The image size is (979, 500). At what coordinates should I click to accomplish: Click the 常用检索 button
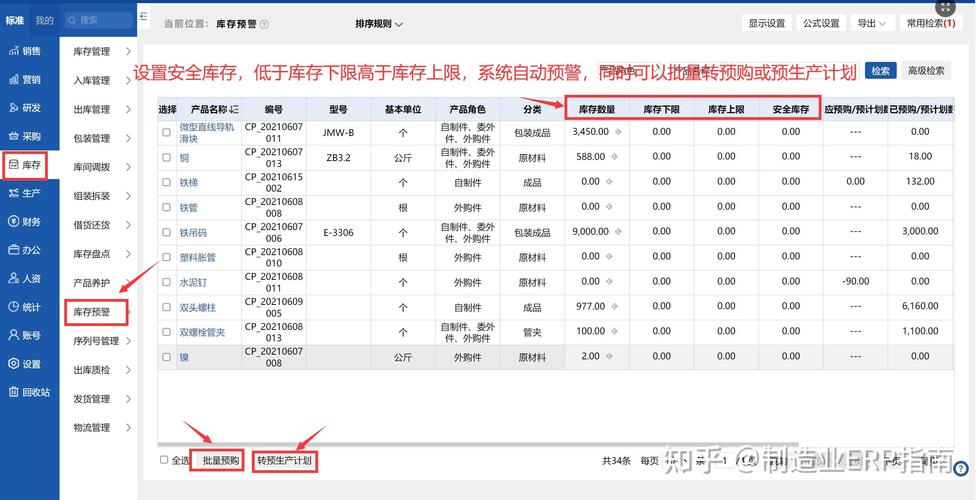(930, 23)
